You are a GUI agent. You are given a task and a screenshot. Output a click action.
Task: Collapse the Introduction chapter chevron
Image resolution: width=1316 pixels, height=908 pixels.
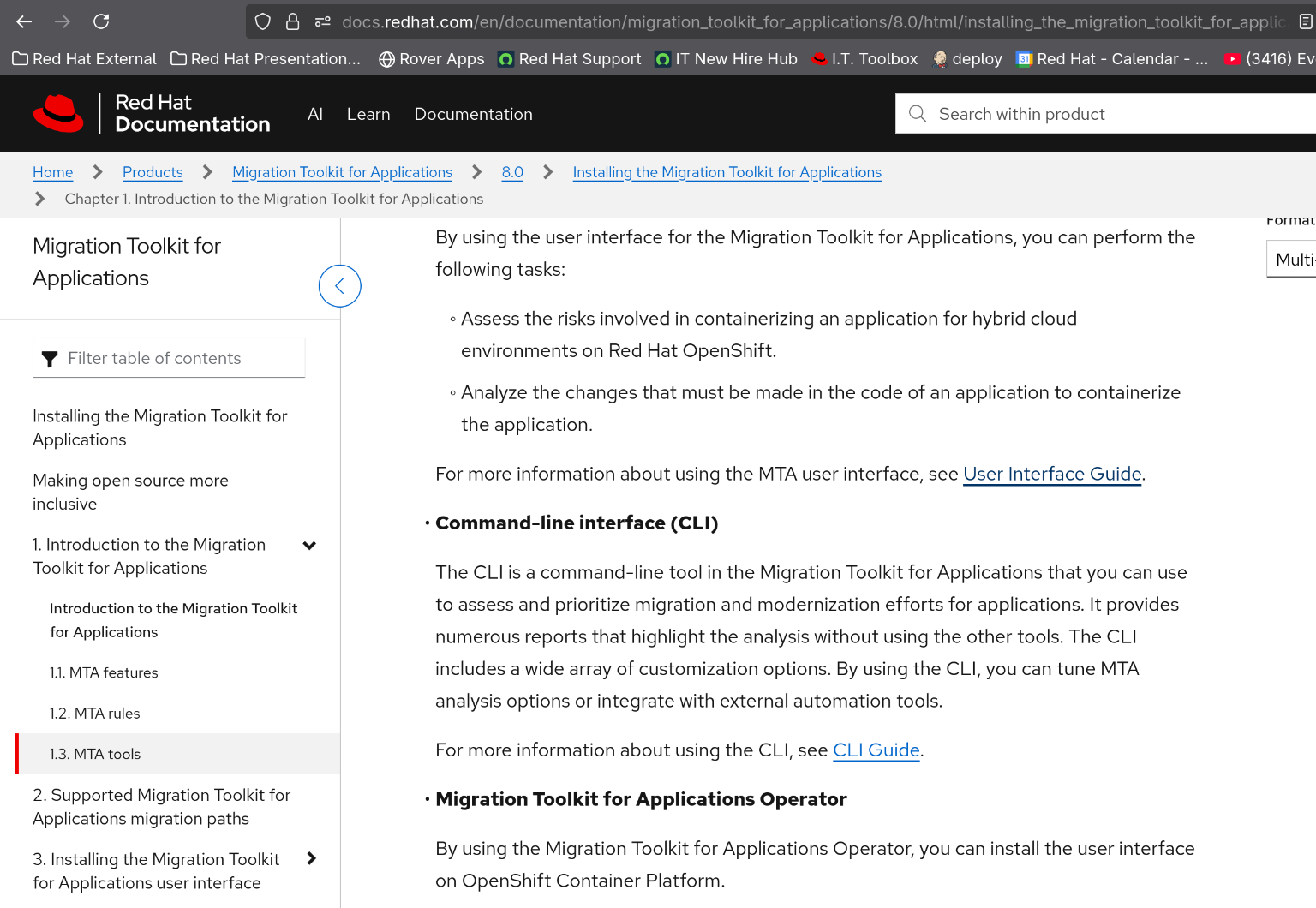[x=310, y=546]
